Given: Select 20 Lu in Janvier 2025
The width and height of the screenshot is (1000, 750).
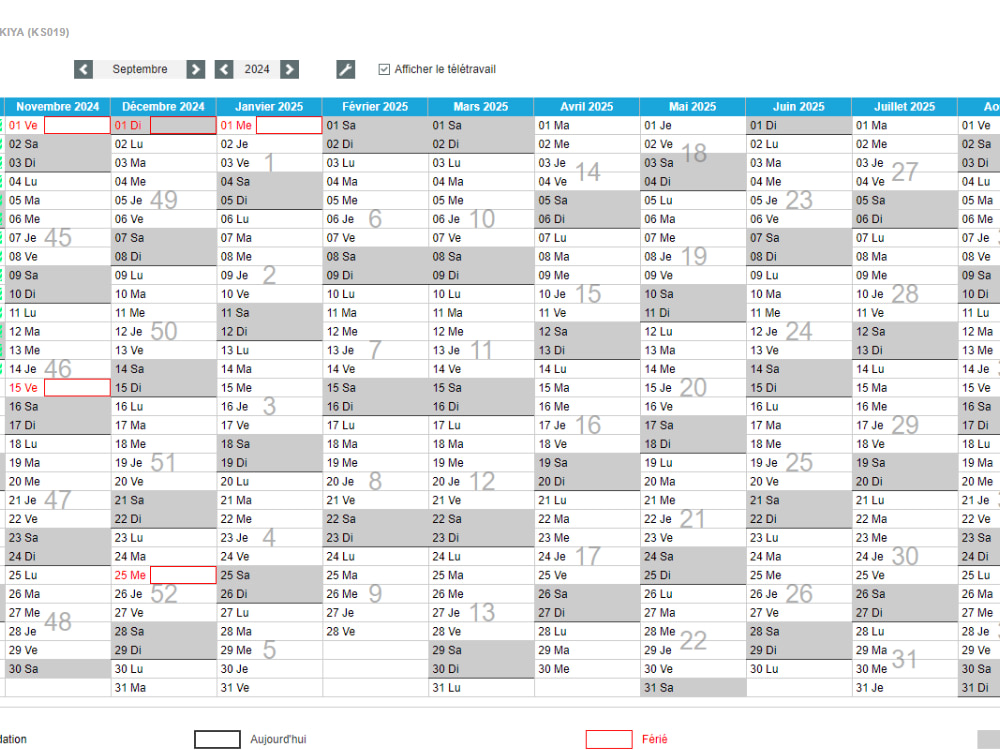Looking at the screenshot, I should pos(269,482).
